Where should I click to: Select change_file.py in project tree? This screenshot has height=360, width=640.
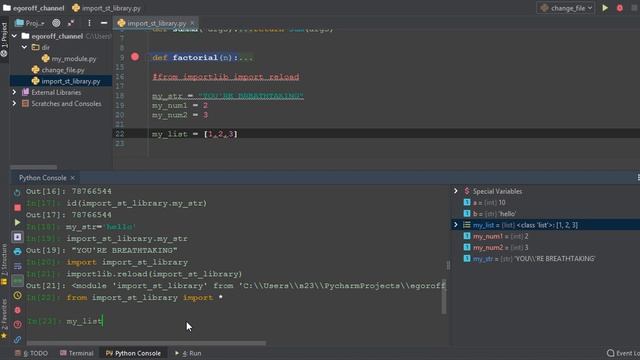click(58, 70)
